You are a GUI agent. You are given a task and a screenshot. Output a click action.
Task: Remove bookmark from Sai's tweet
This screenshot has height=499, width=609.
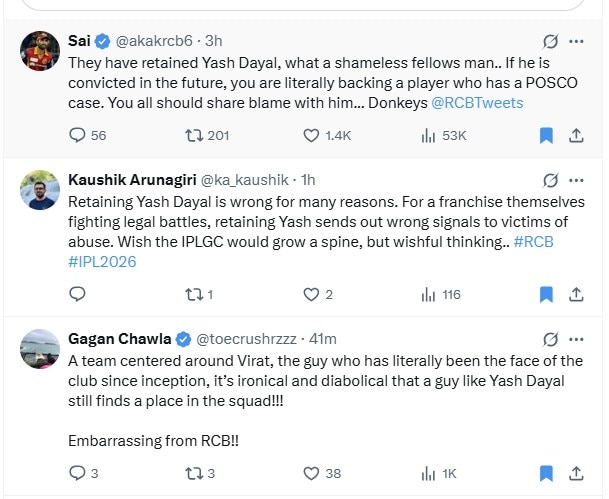547,135
